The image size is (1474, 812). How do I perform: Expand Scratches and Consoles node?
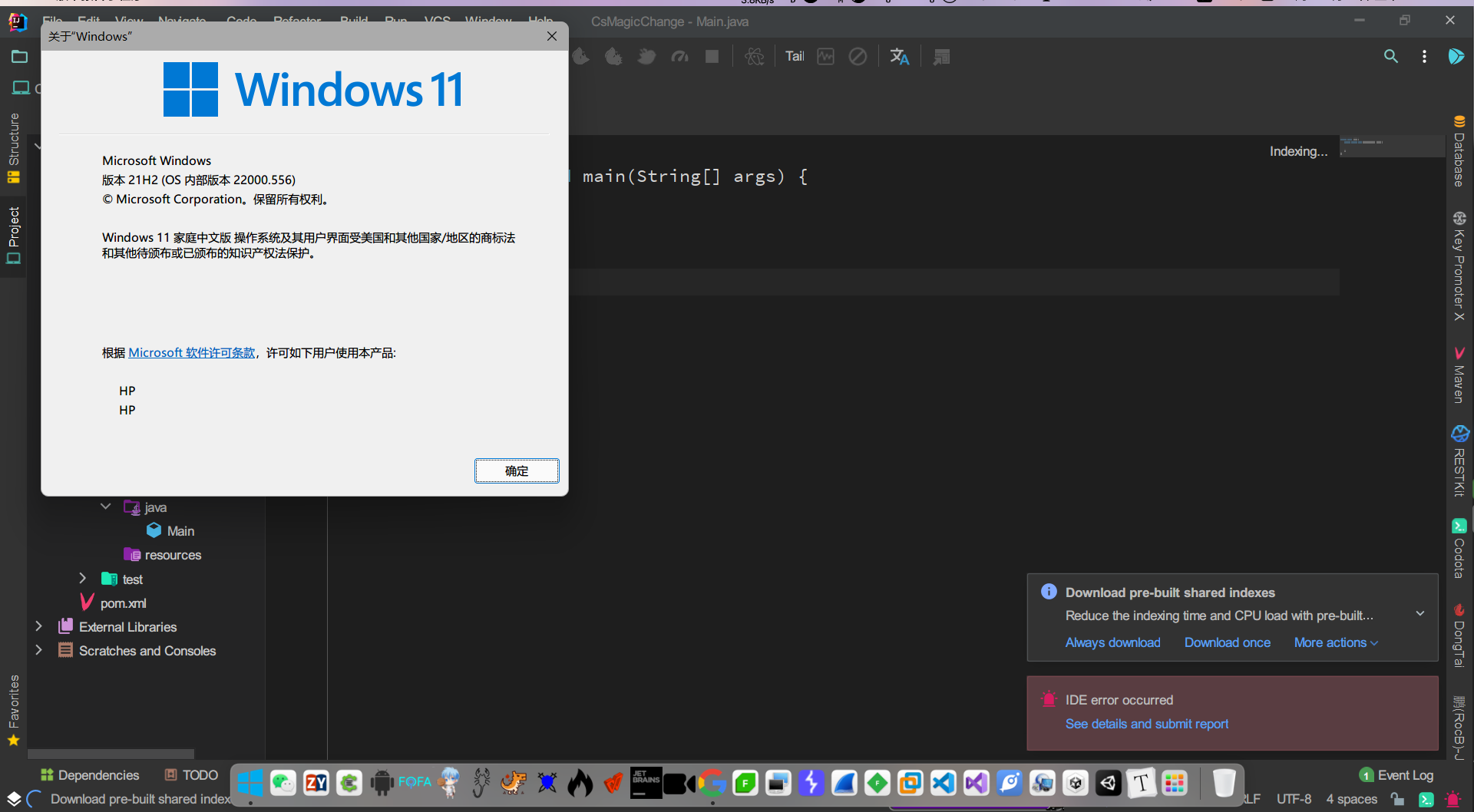pyautogui.click(x=38, y=650)
